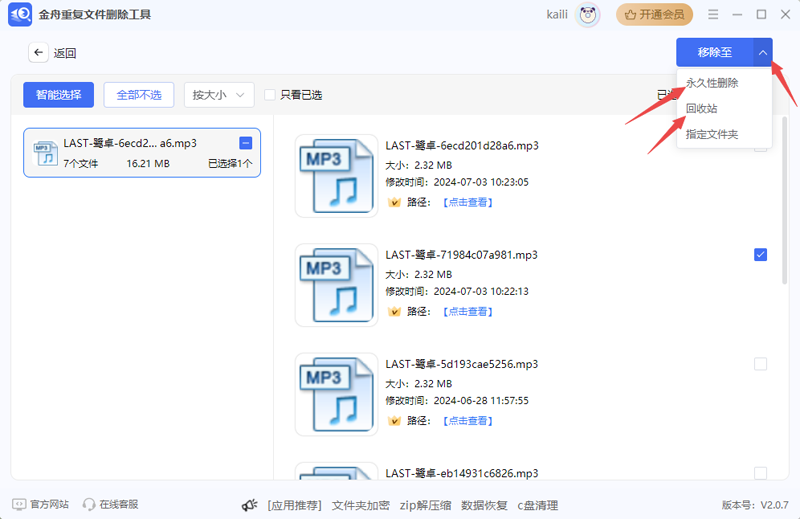
Task: Click username kaili in title bar
Action: tap(557, 14)
